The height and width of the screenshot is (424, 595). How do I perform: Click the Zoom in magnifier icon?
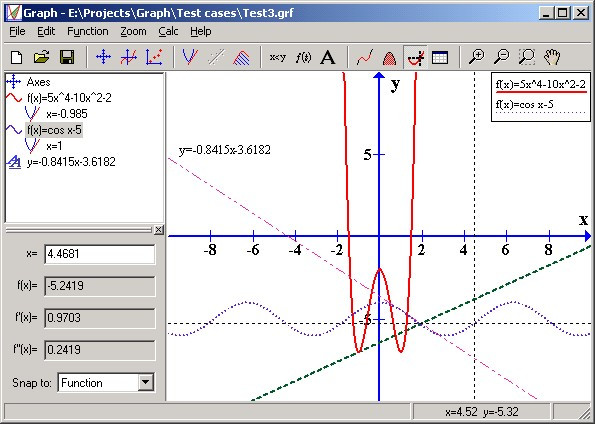(477, 58)
